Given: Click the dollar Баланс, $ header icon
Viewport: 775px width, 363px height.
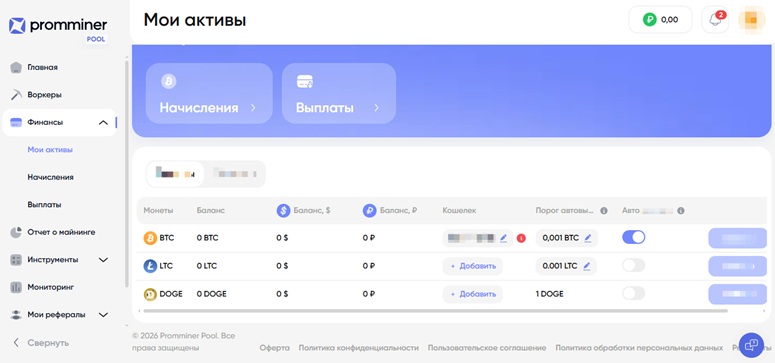Looking at the screenshot, I should [283, 211].
